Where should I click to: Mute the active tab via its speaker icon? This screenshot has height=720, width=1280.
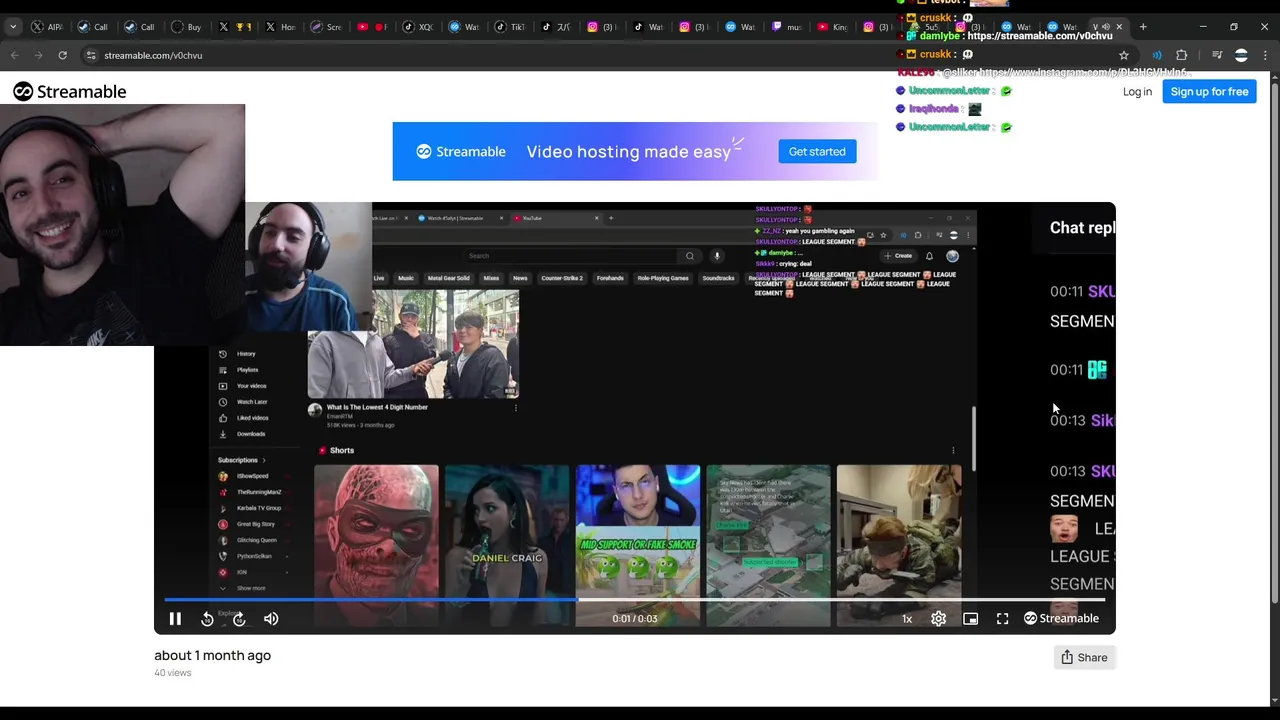click(1105, 27)
